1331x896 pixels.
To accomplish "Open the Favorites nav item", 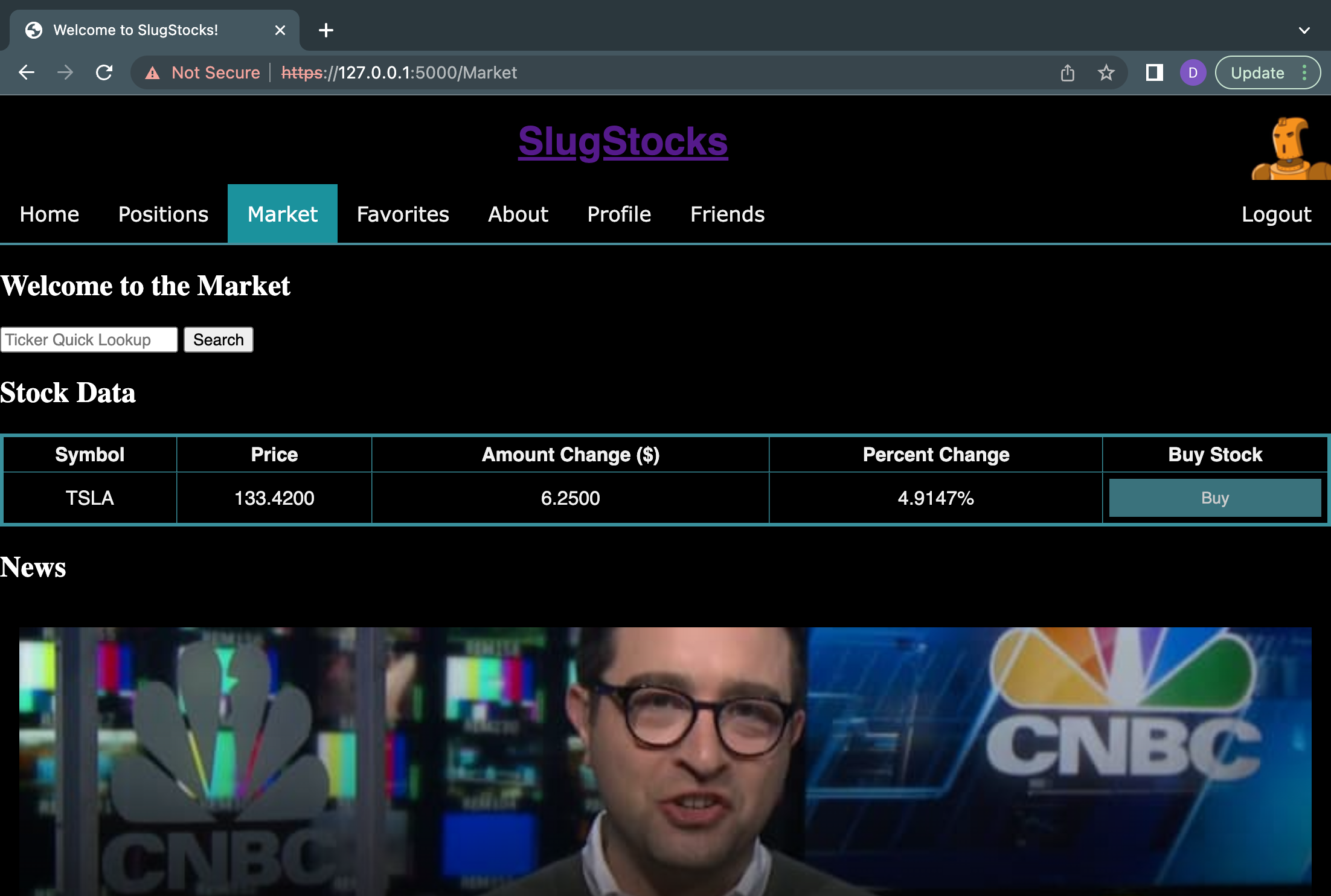I will click(403, 214).
